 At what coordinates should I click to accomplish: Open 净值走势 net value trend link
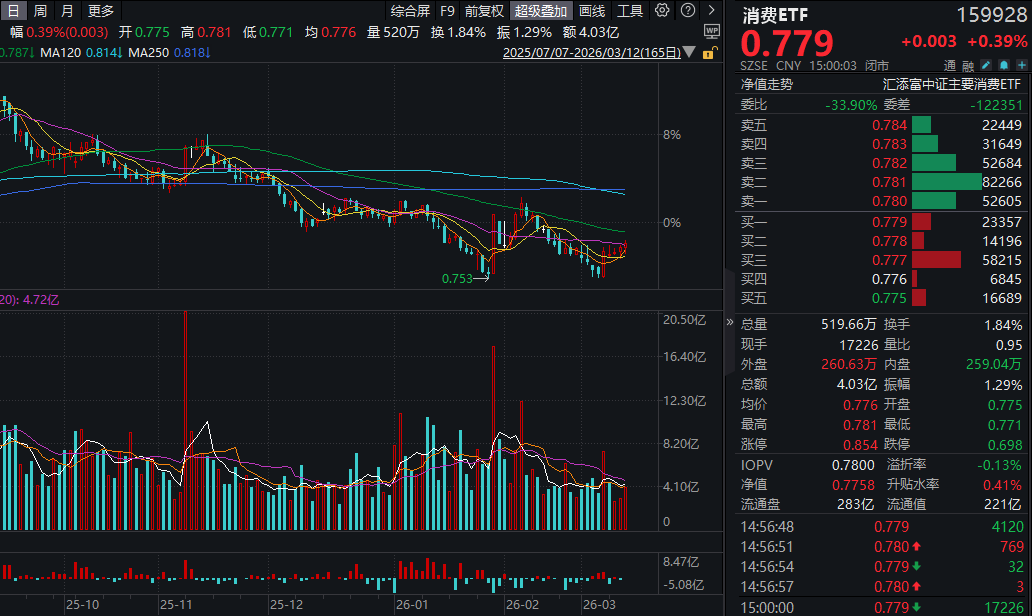766,85
